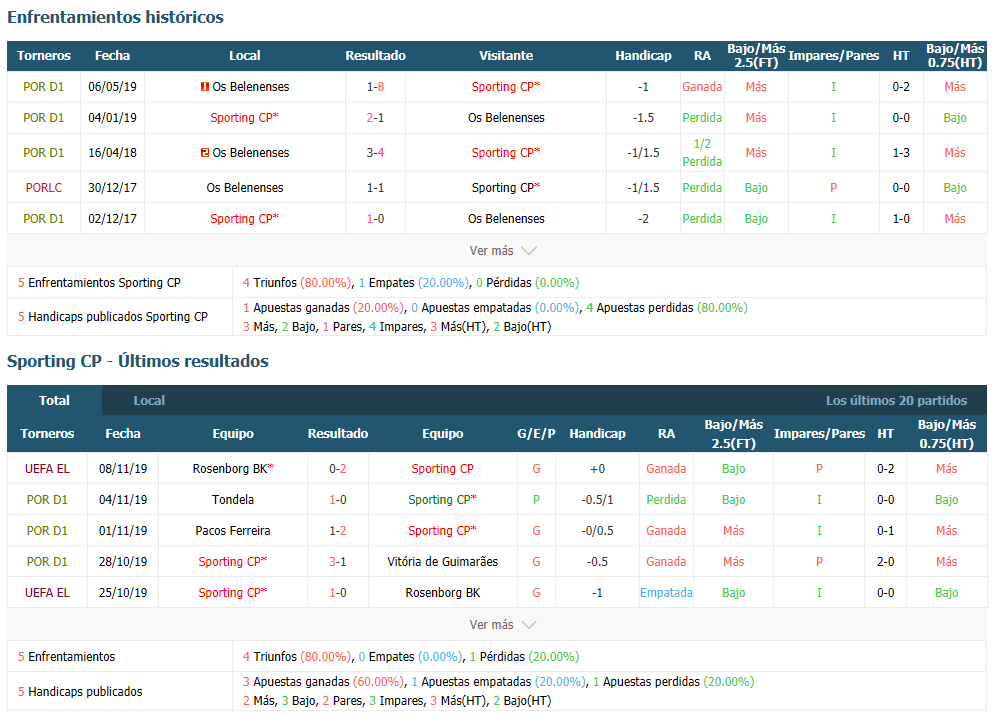This screenshot has width=1008, height=718.
Task: Open the Vitória de Guimarães team link
Action: 442,562
